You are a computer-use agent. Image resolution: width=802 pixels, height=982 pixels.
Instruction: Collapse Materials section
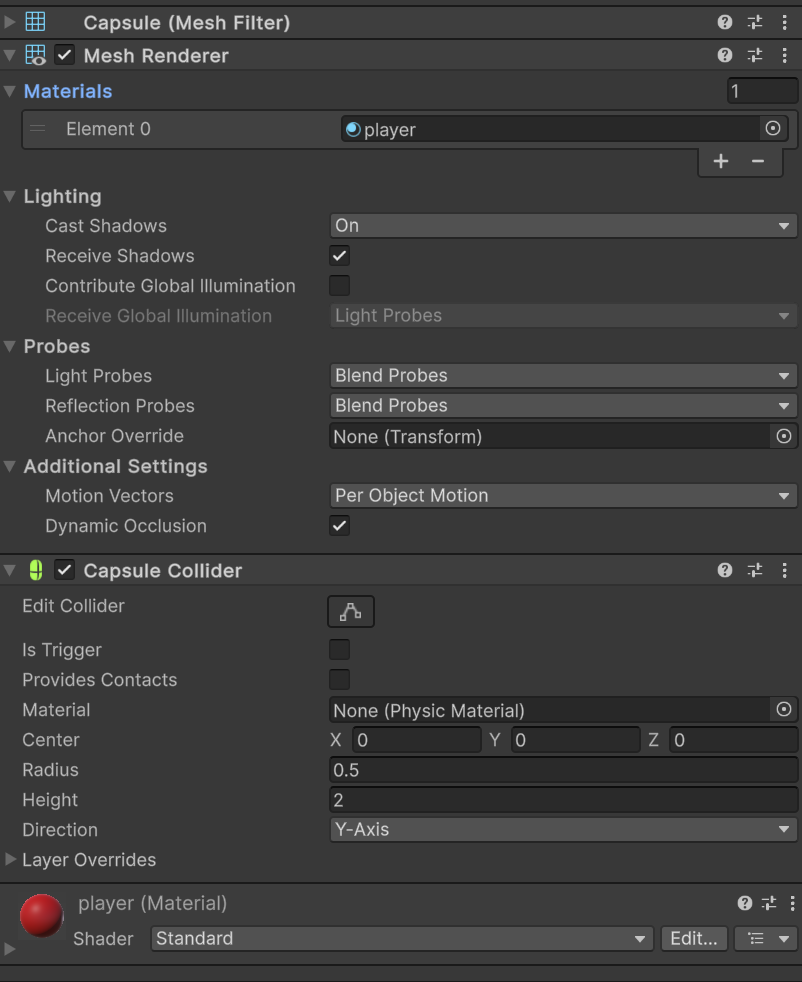click(9, 91)
